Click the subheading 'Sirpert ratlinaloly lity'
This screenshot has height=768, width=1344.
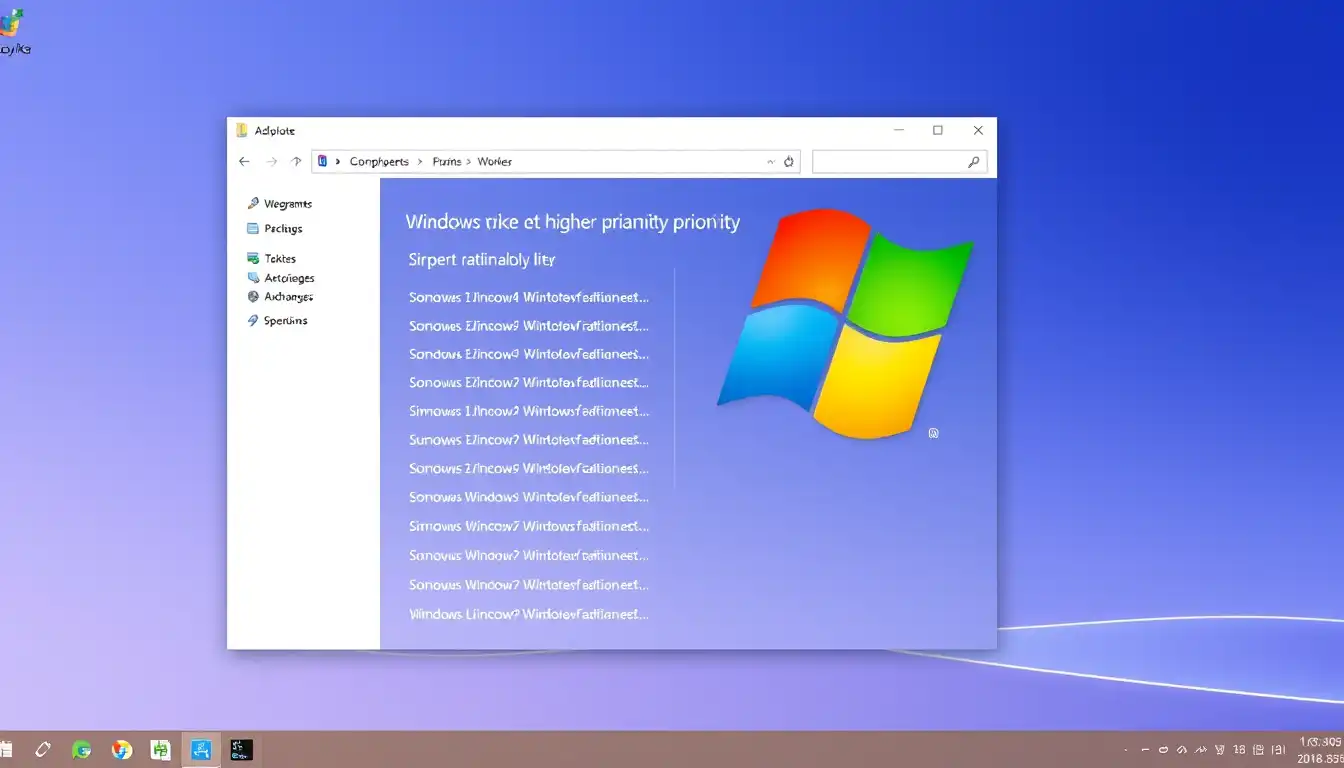(x=482, y=260)
